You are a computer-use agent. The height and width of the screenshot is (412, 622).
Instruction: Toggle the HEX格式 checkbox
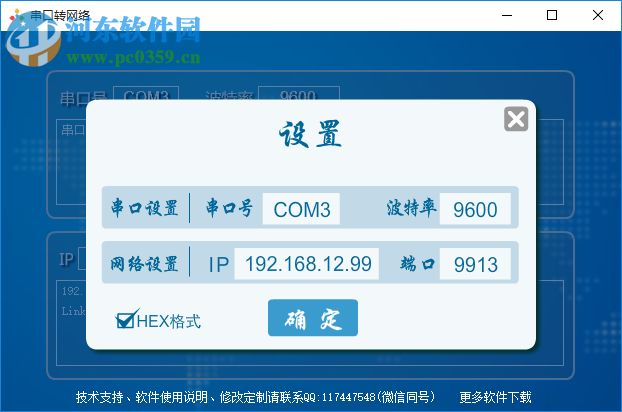point(127,320)
